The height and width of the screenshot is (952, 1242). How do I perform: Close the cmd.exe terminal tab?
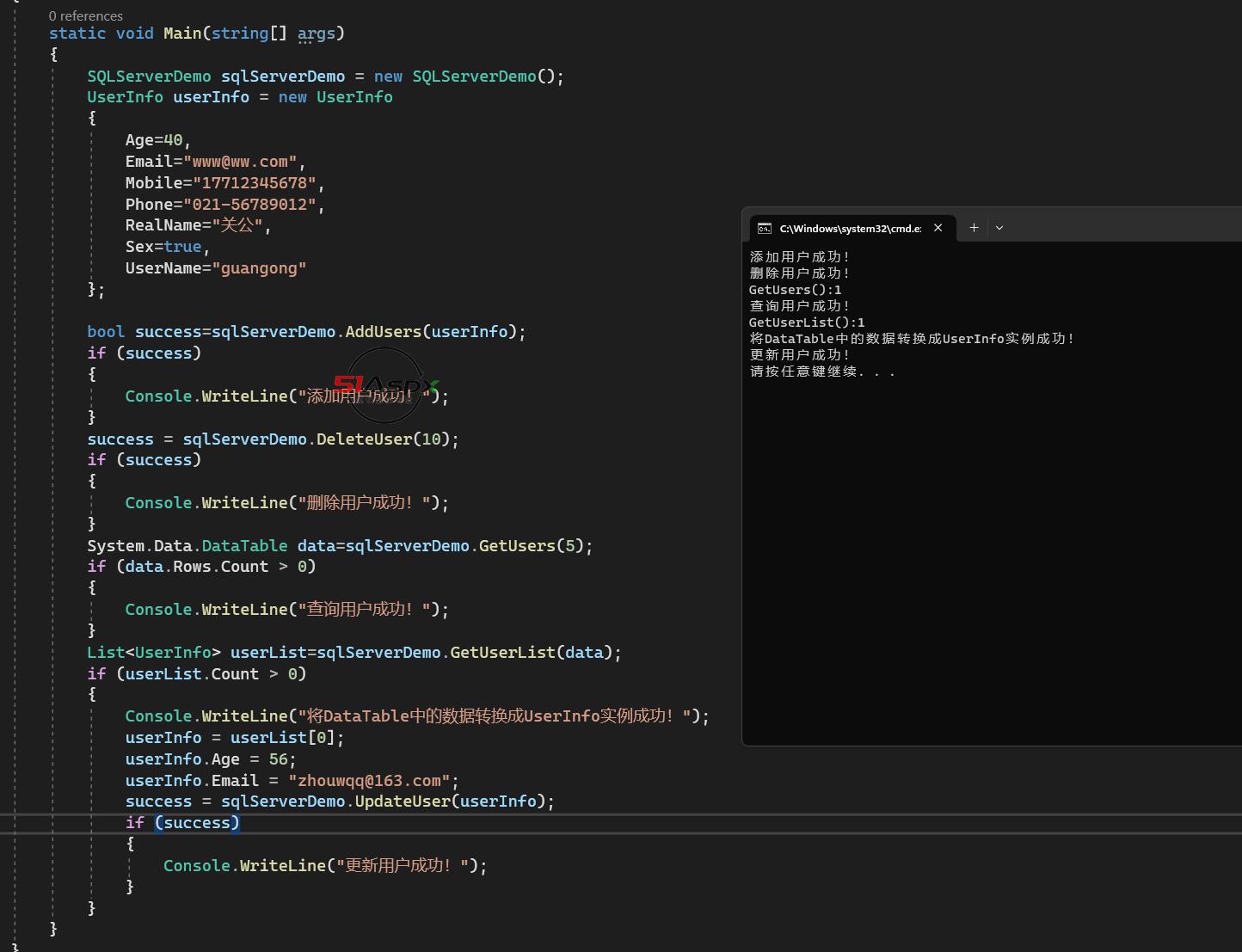[x=938, y=228]
